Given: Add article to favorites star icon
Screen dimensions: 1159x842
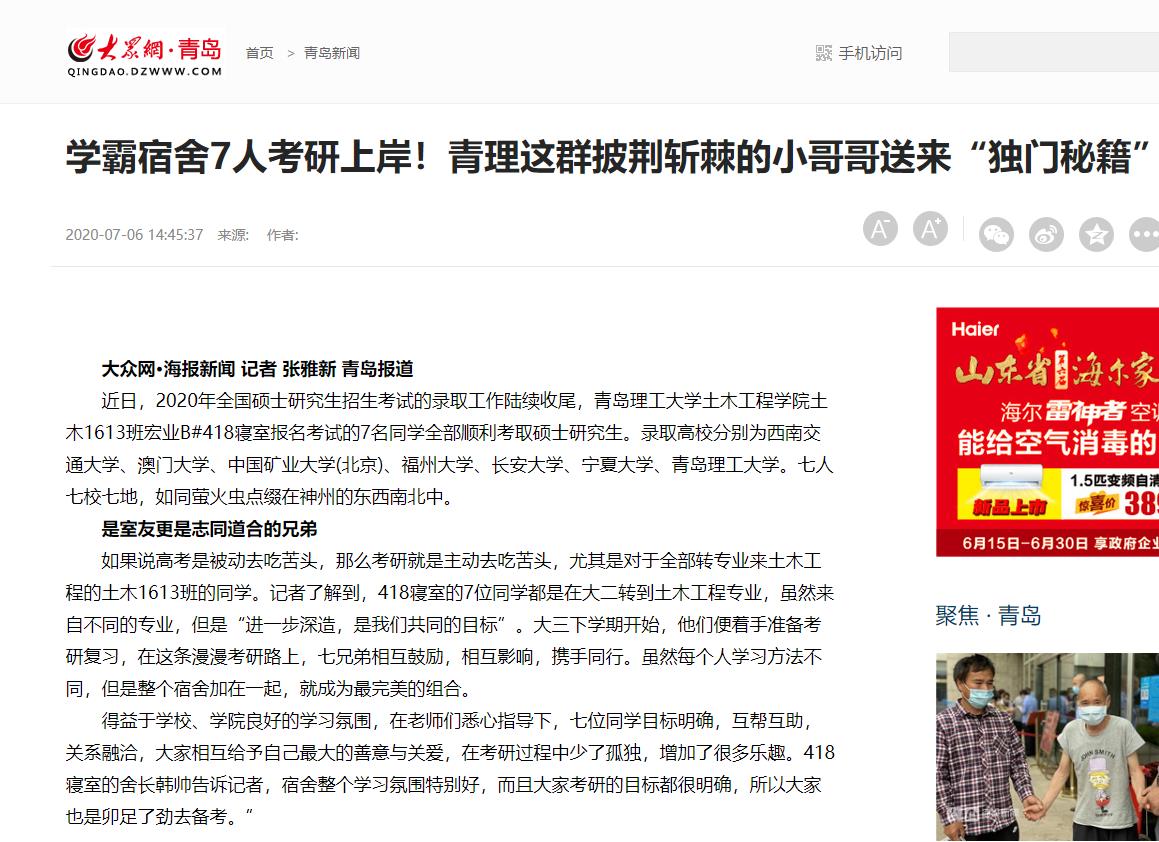Looking at the screenshot, I should (x=1096, y=235).
